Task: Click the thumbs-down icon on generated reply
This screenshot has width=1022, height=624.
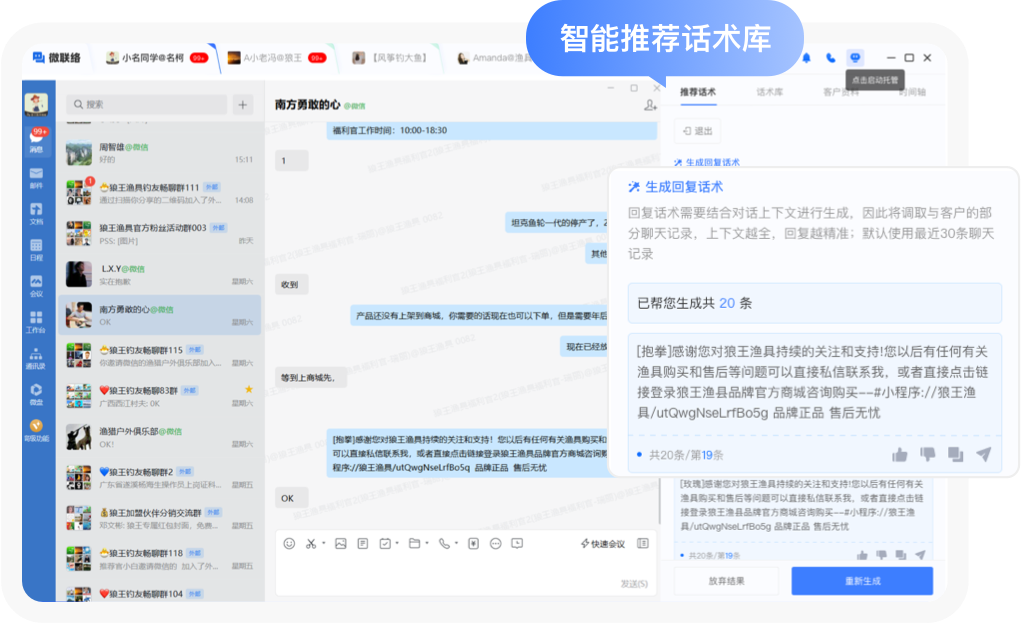Action: click(x=927, y=455)
